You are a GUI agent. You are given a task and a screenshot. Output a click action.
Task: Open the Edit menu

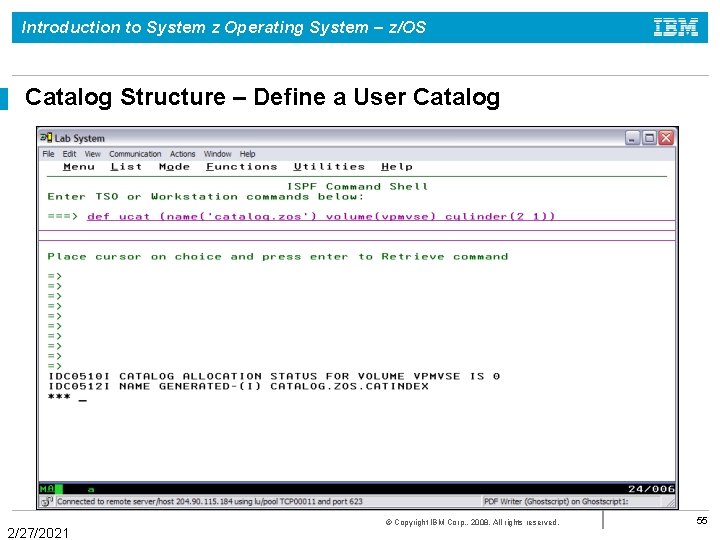(69, 154)
